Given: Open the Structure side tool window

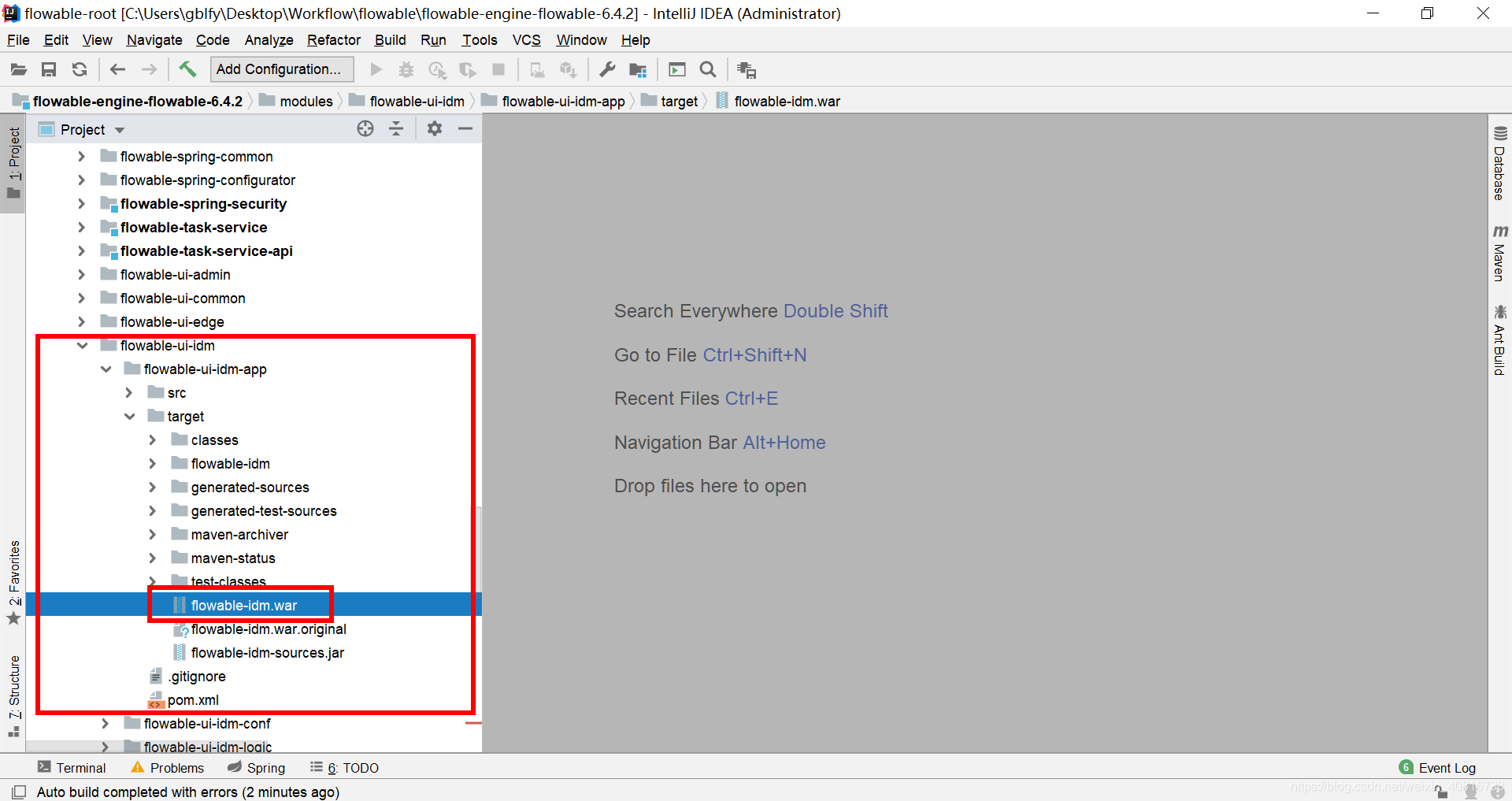Looking at the screenshot, I should [x=14, y=695].
